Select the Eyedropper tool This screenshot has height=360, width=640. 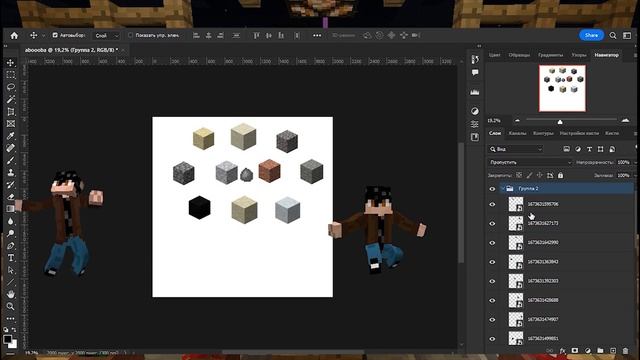click(11, 136)
